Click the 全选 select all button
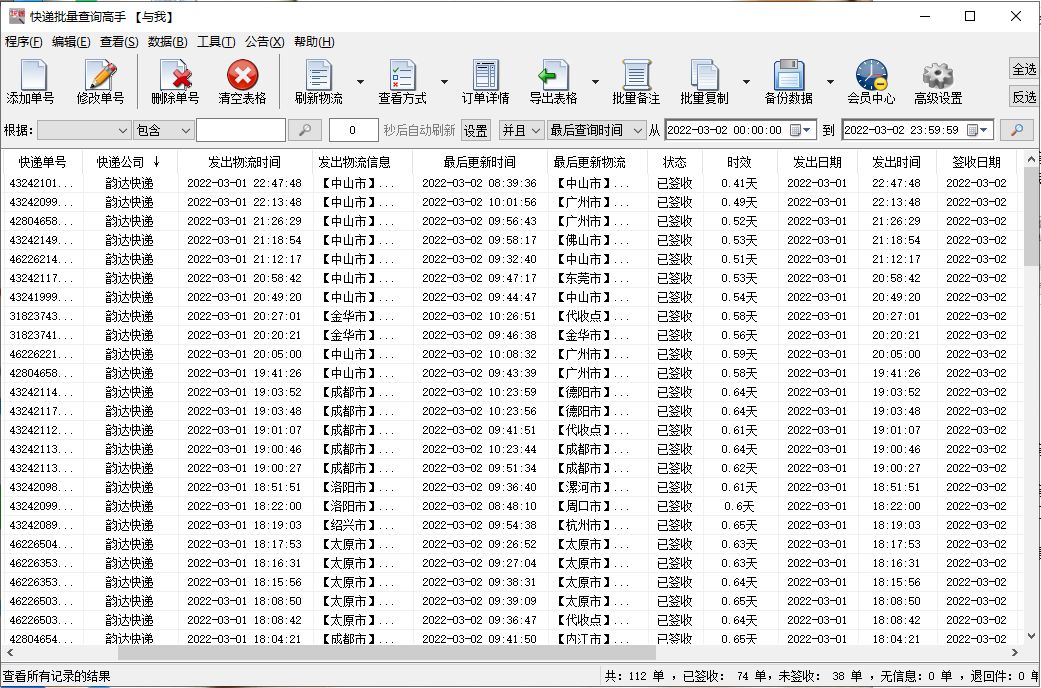 [1024, 69]
